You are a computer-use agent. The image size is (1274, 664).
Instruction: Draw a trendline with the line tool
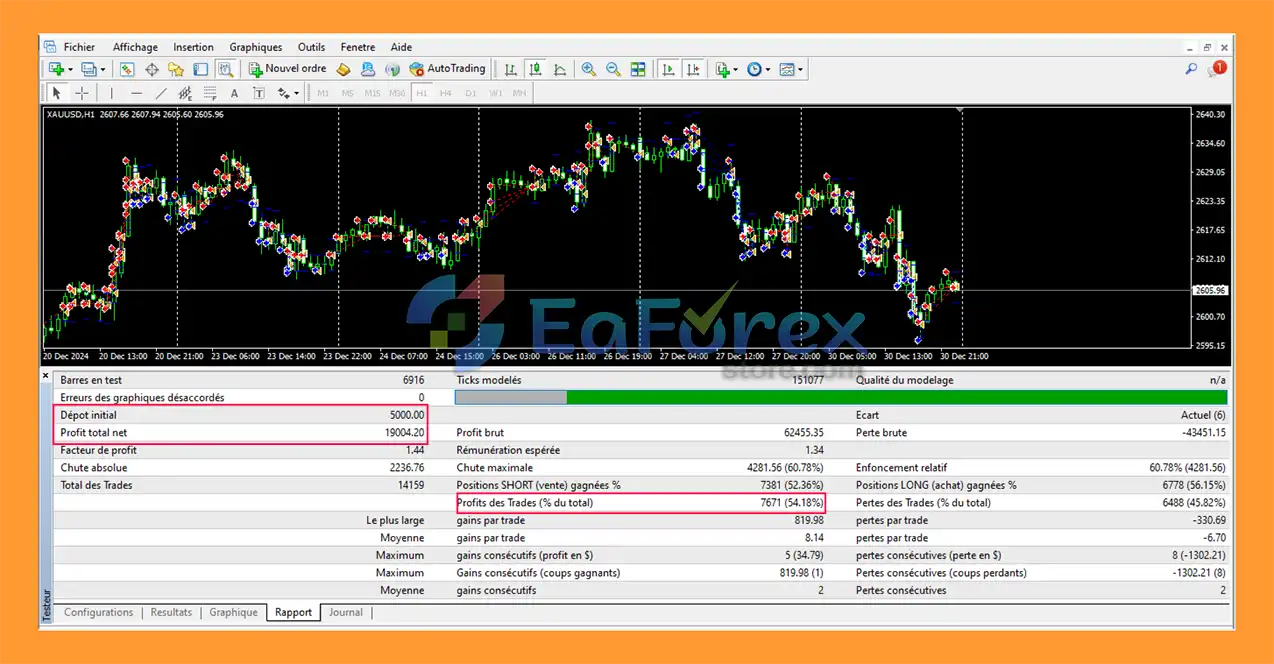point(160,93)
